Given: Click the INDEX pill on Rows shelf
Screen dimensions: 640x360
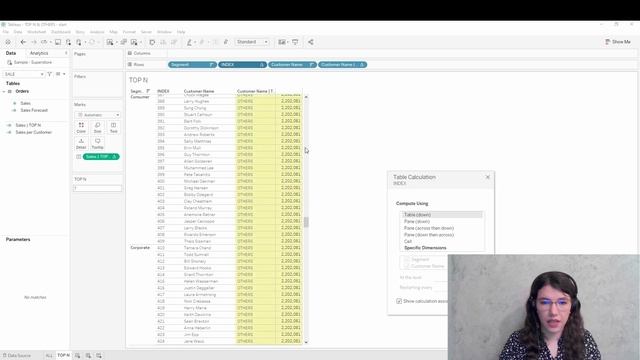Looking at the screenshot, I should 242,64.
